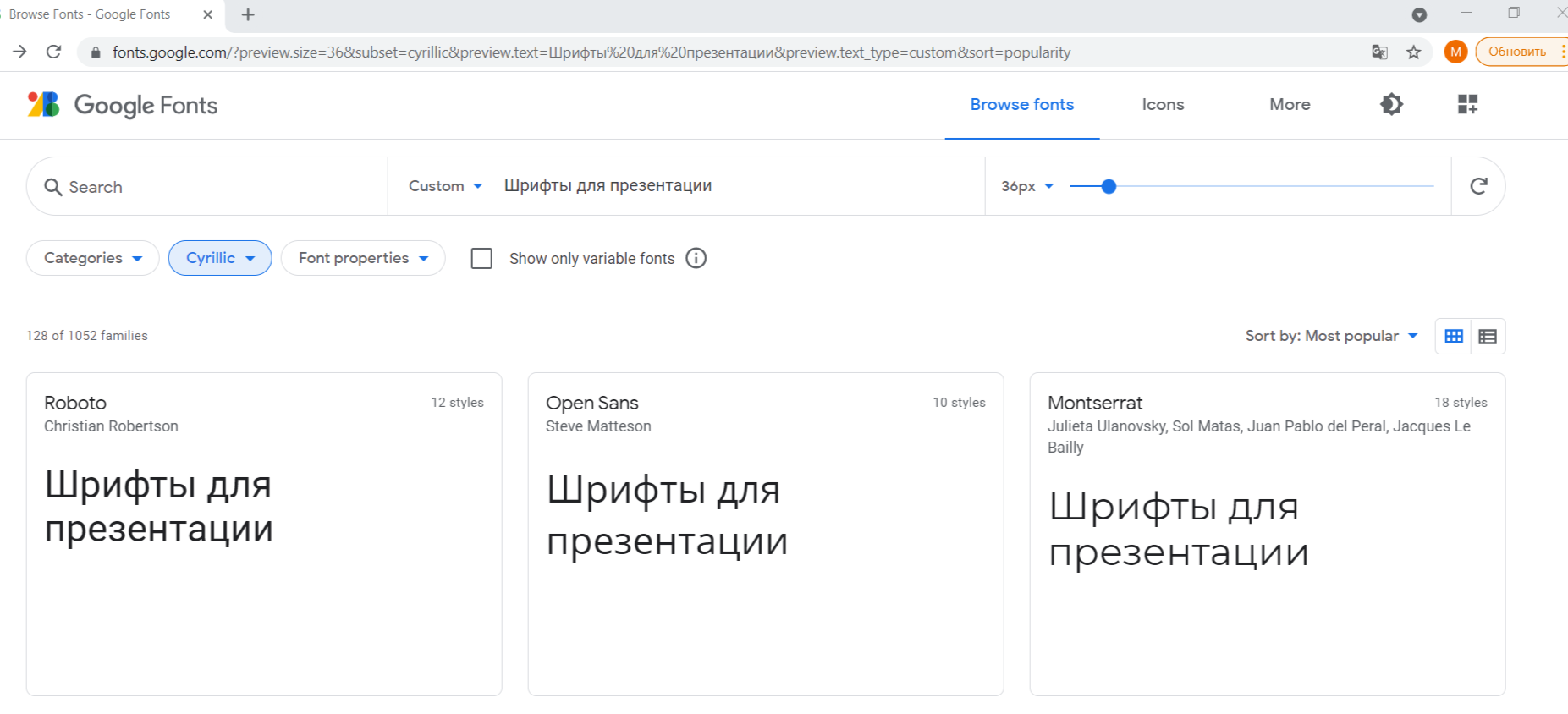This screenshot has height=714, width=1568.
Task: Switch to list view layout
Action: pos(1488,337)
